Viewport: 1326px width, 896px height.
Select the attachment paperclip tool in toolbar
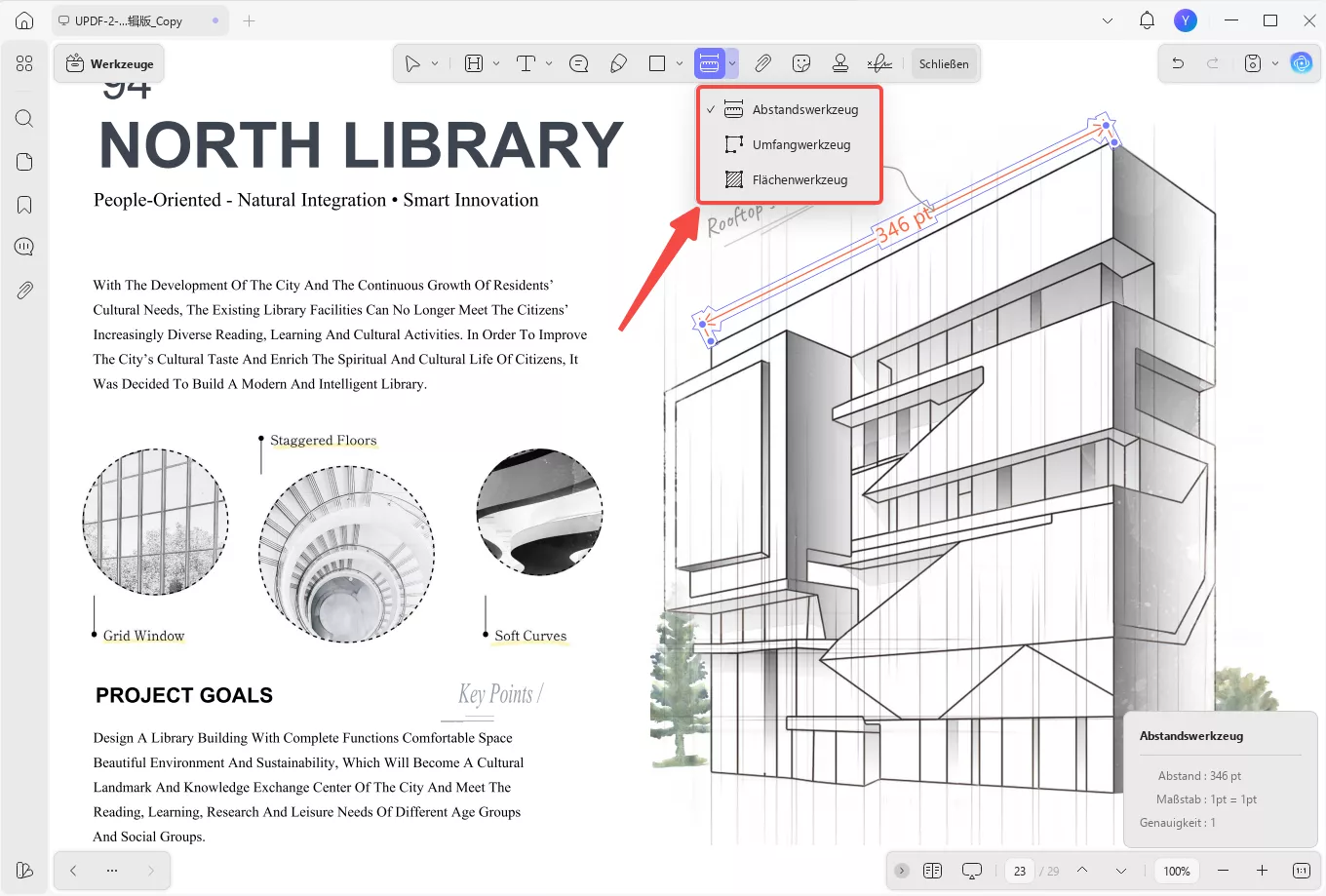tap(762, 63)
